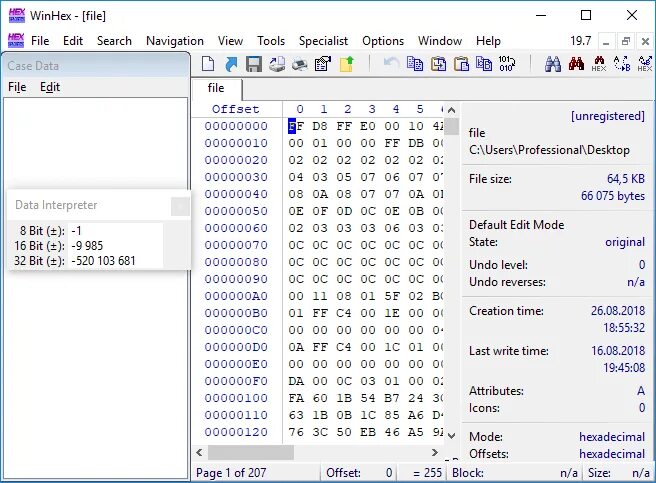
Task: Open the file Properties icon
Action: point(323,64)
